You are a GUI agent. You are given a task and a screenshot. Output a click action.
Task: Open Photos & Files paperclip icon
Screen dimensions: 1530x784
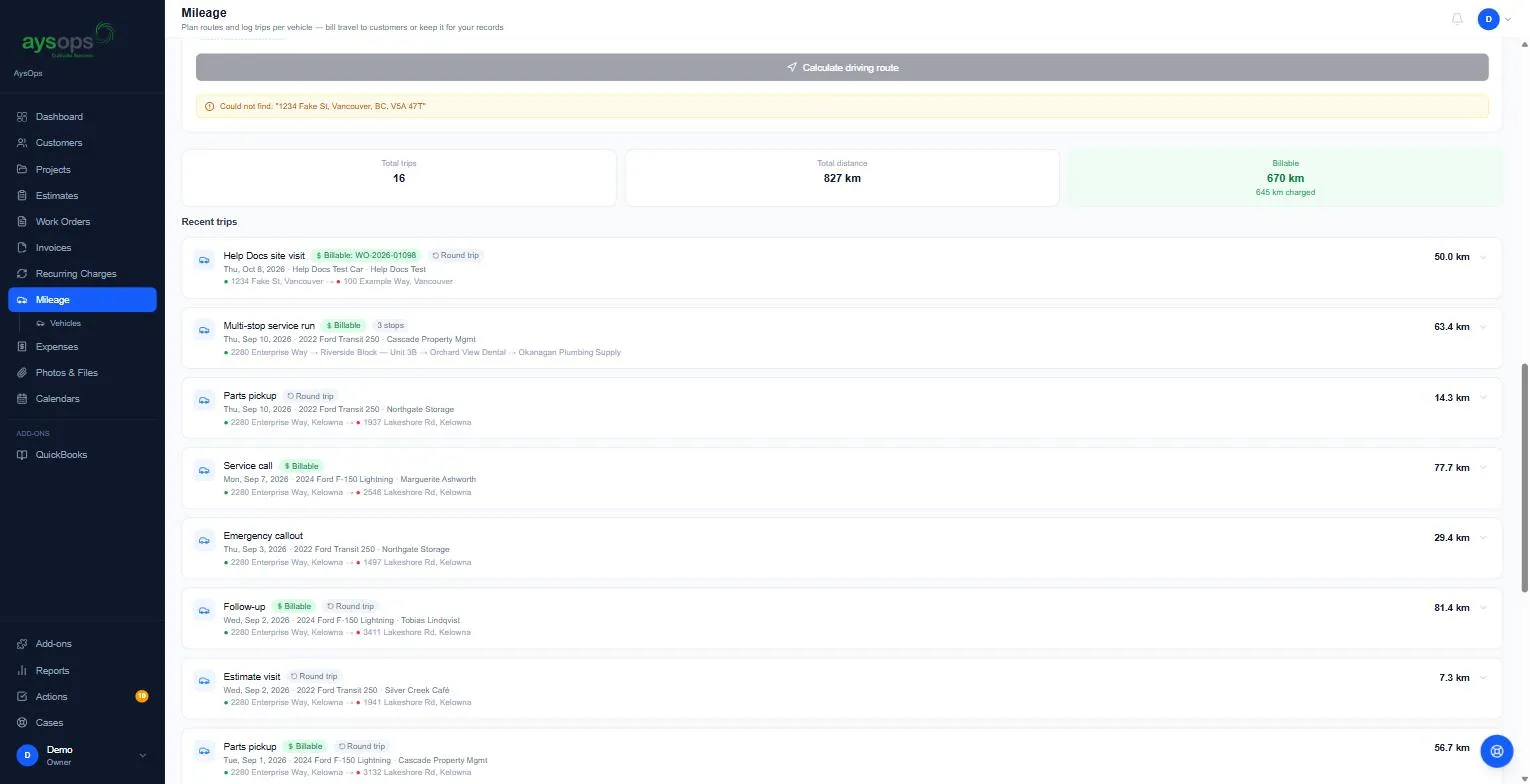[x=22, y=373]
